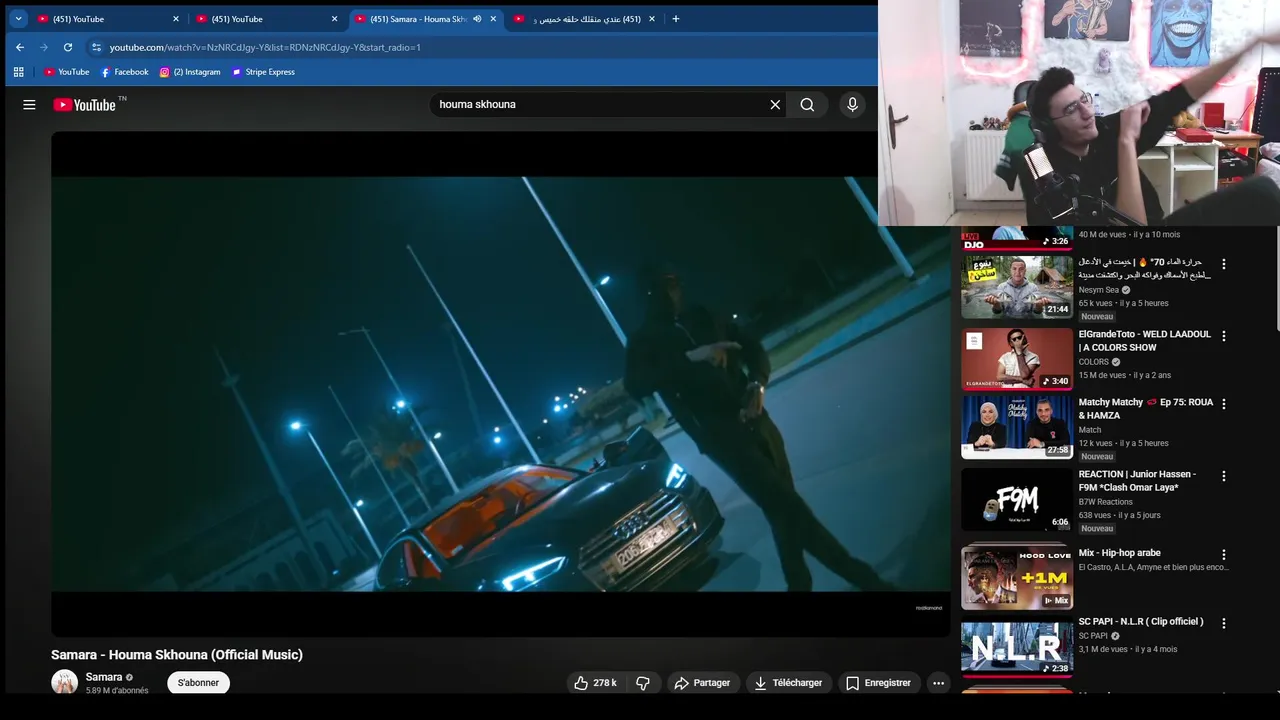This screenshot has height=720, width=1280.
Task: Open options for REACTION Junior Hassen video
Action: (1223, 476)
